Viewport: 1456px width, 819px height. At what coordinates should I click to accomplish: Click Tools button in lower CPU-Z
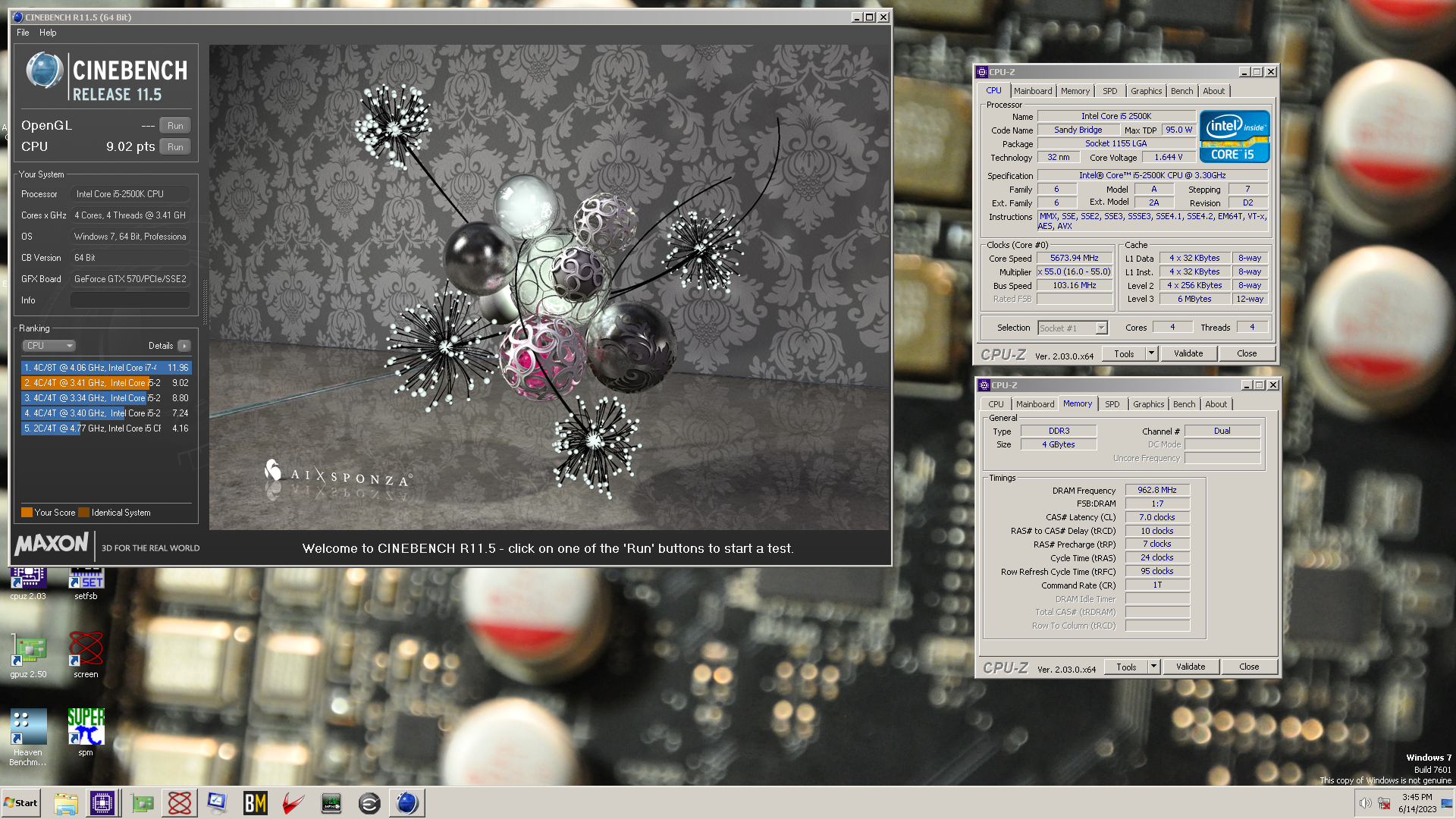[x=1126, y=667]
